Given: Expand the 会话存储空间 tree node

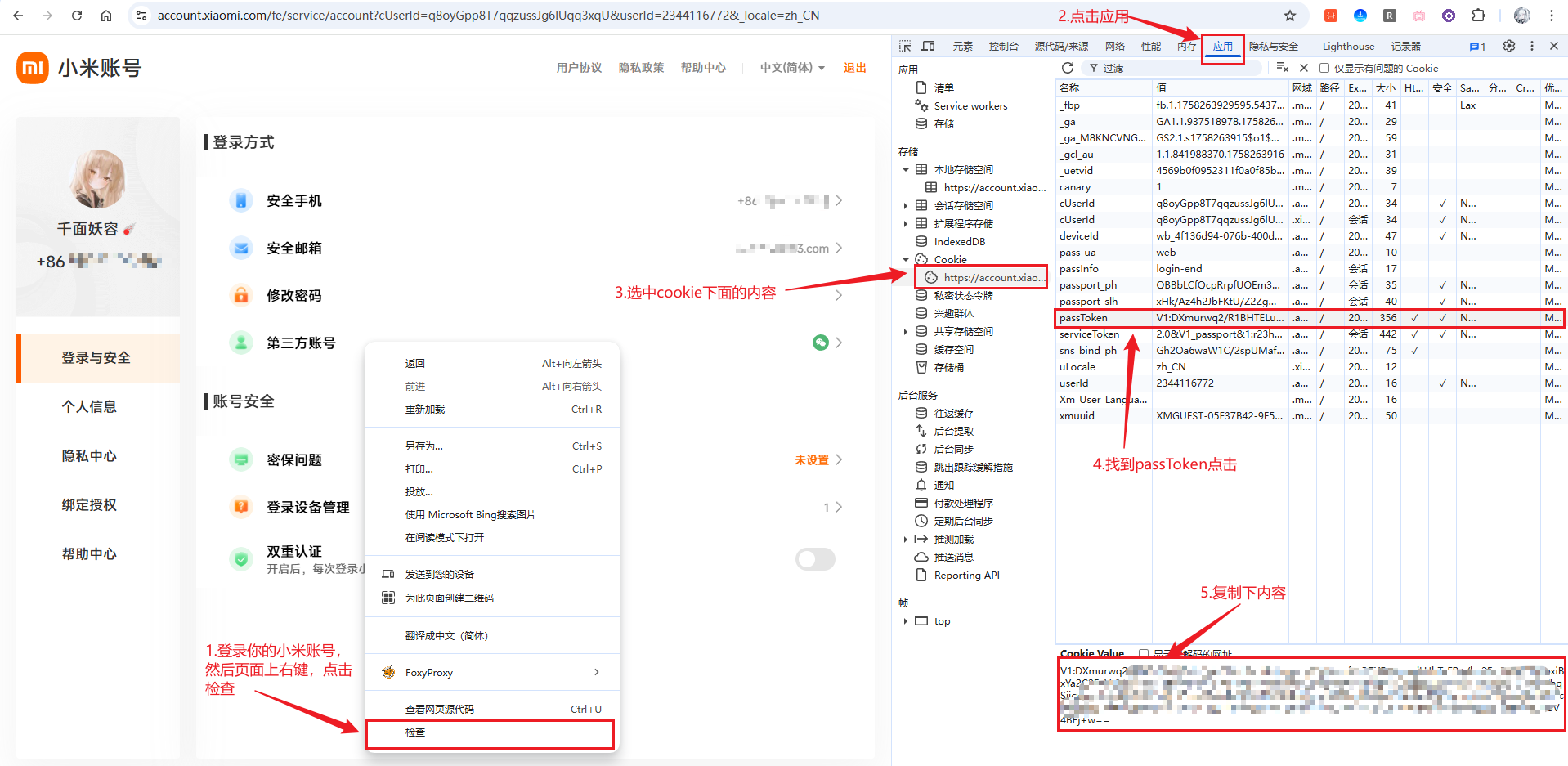Looking at the screenshot, I should coord(906,206).
